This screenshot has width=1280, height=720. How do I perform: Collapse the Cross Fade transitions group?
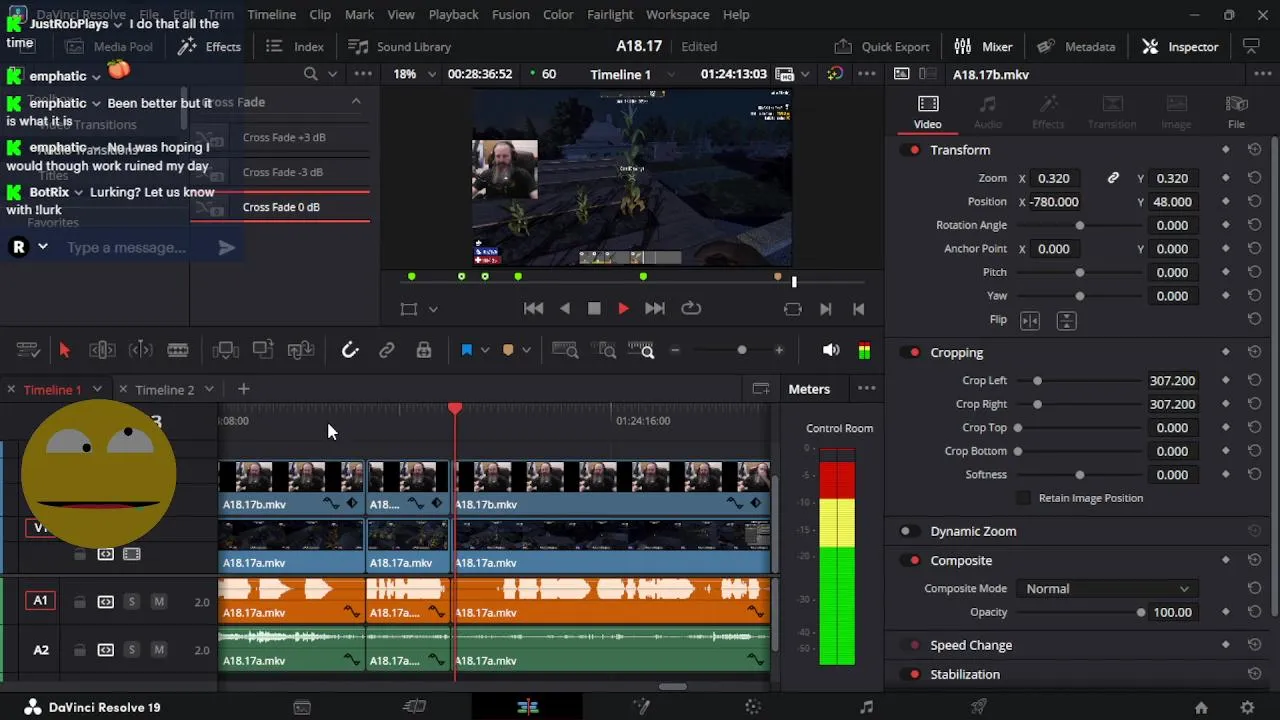click(356, 102)
